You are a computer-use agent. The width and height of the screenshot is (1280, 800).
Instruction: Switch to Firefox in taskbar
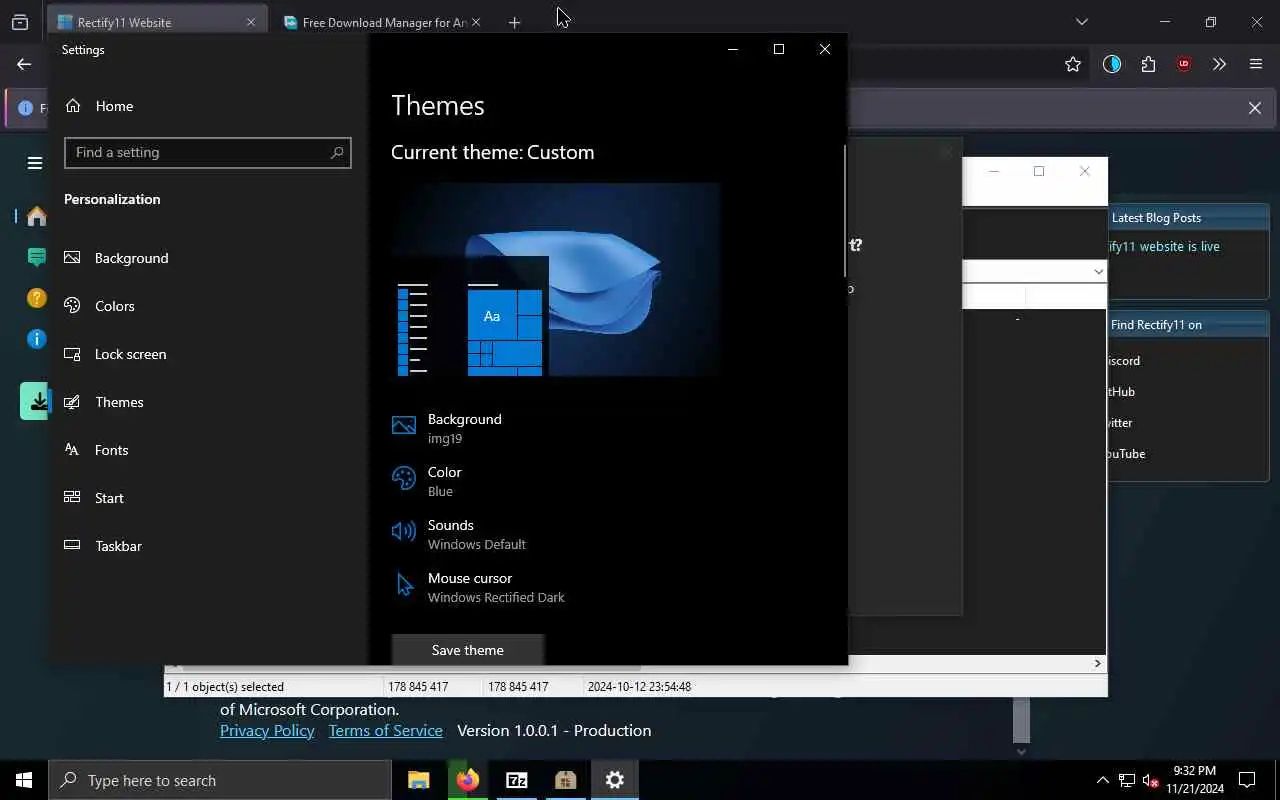click(x=467, y=780)
